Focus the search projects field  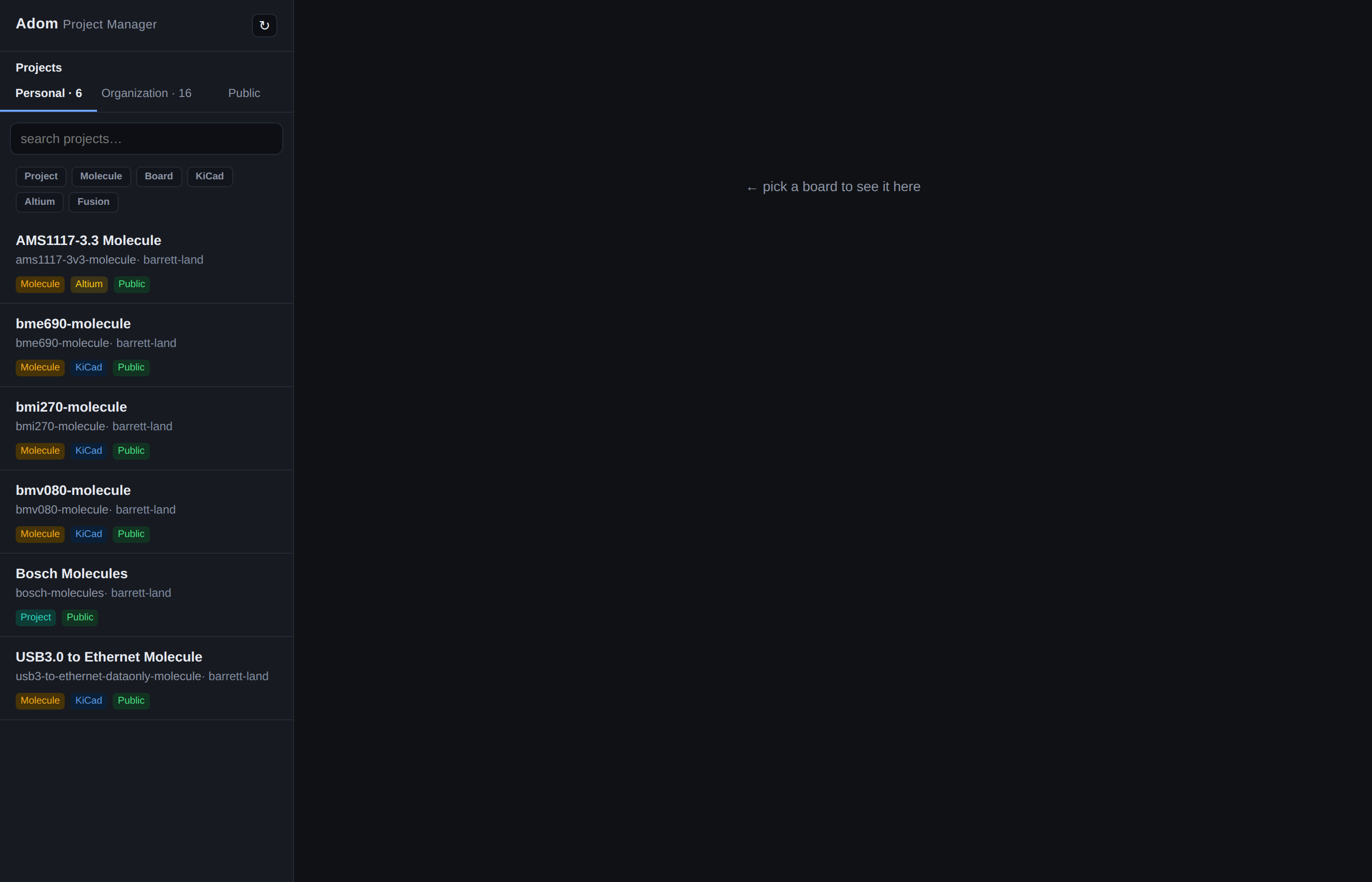click(x=147, y=139)
